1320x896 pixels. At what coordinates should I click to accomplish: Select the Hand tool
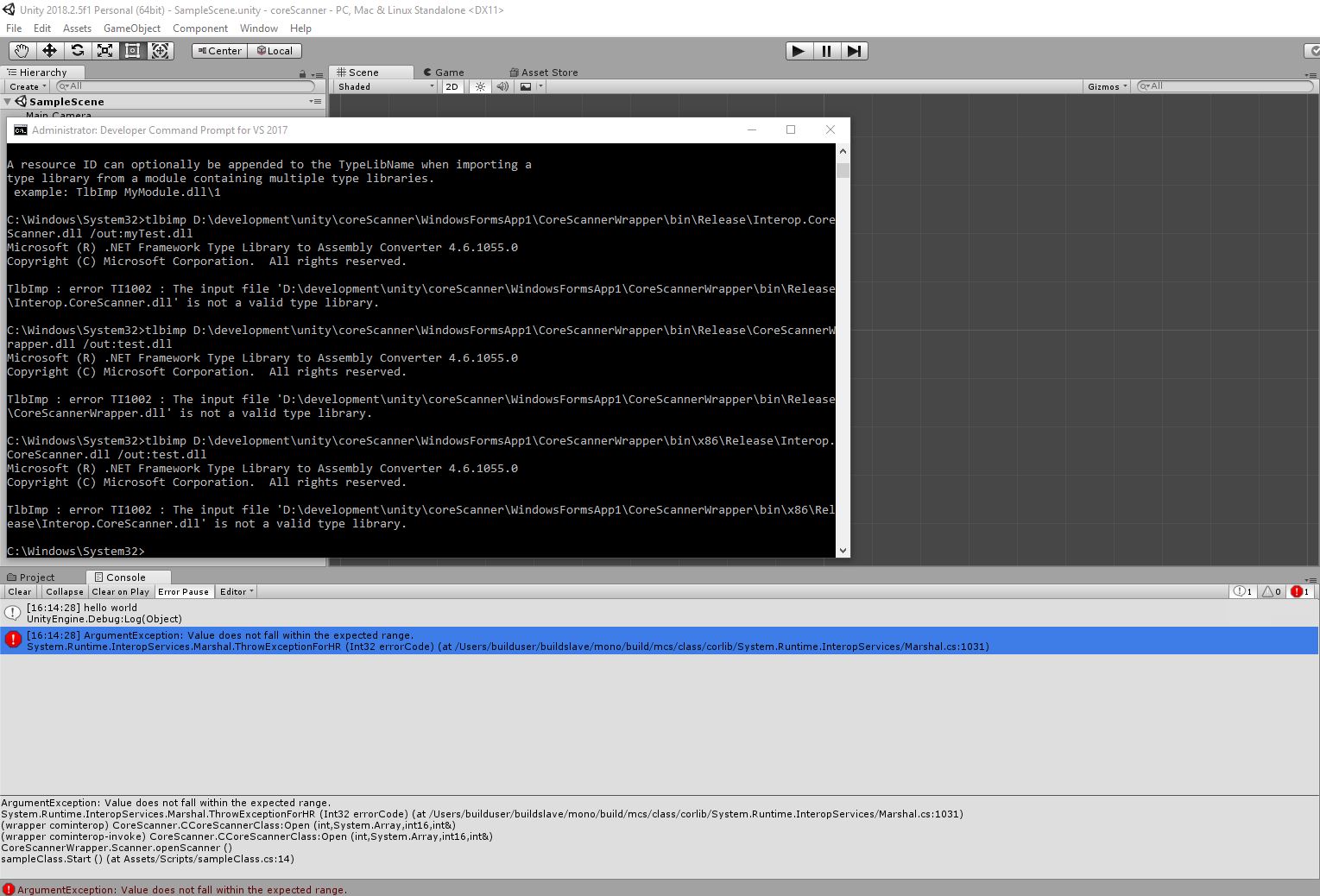pyautogui.click(x=22, y=51)
